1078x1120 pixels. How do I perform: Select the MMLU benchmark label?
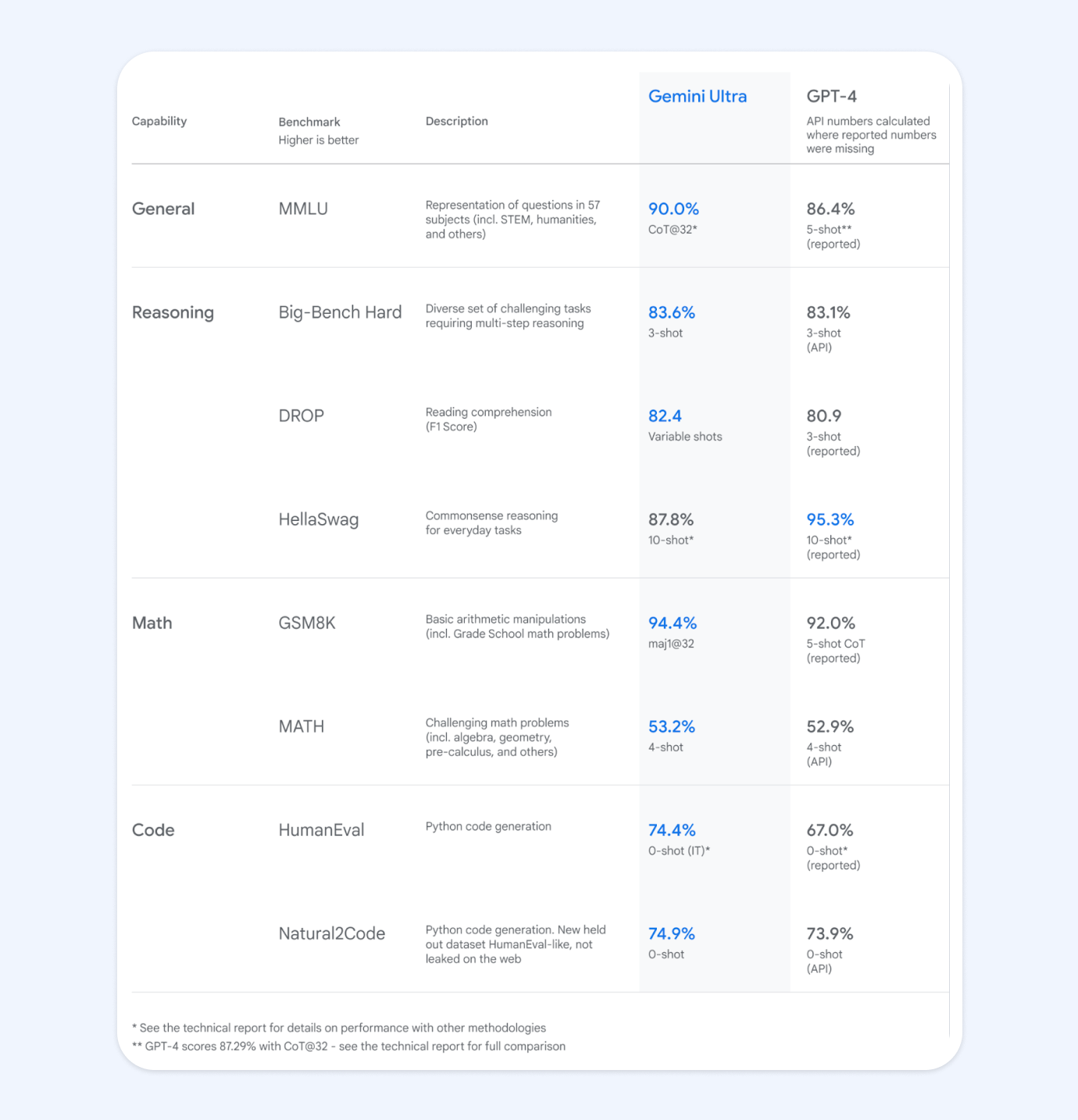pos(303,209)
